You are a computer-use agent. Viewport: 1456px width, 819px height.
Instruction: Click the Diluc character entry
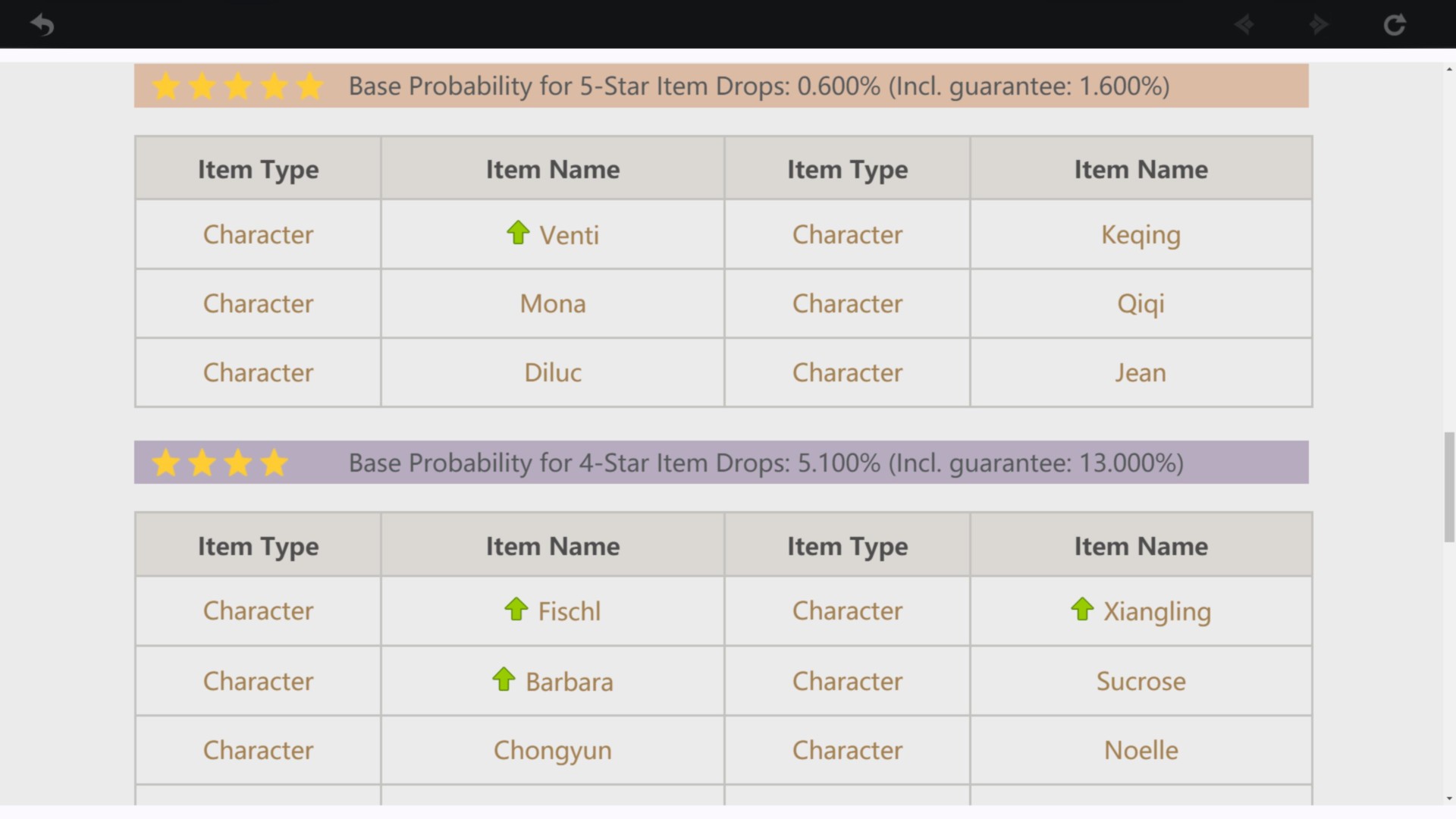pyautogui.click(x=552, y=373)
